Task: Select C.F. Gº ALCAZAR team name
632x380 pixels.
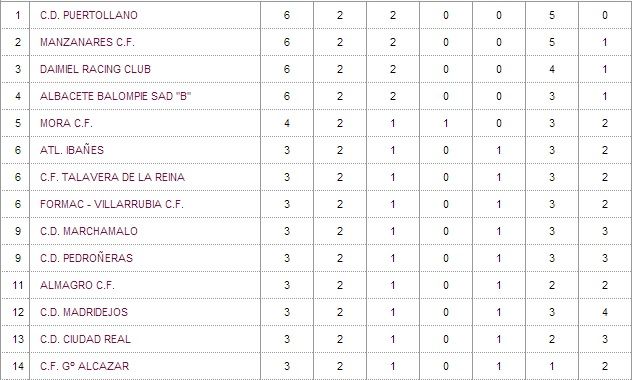Action: pos(85,366)
